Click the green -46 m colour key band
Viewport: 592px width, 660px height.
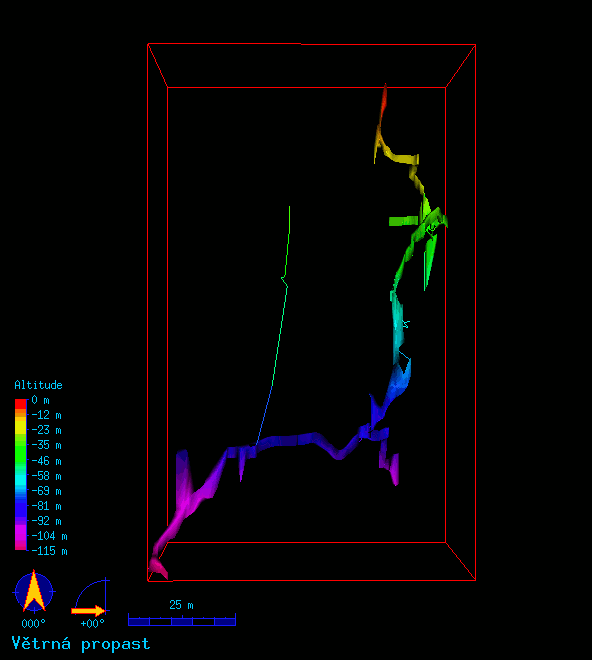click(x=21, y=460)
